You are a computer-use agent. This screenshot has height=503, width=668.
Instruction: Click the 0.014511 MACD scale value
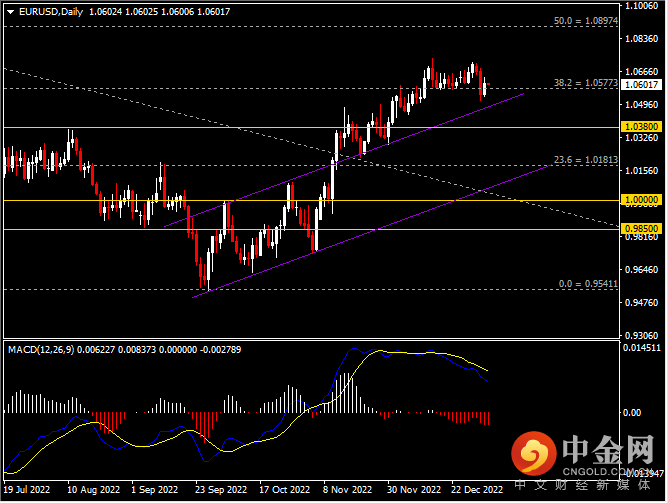click(641, 347)
